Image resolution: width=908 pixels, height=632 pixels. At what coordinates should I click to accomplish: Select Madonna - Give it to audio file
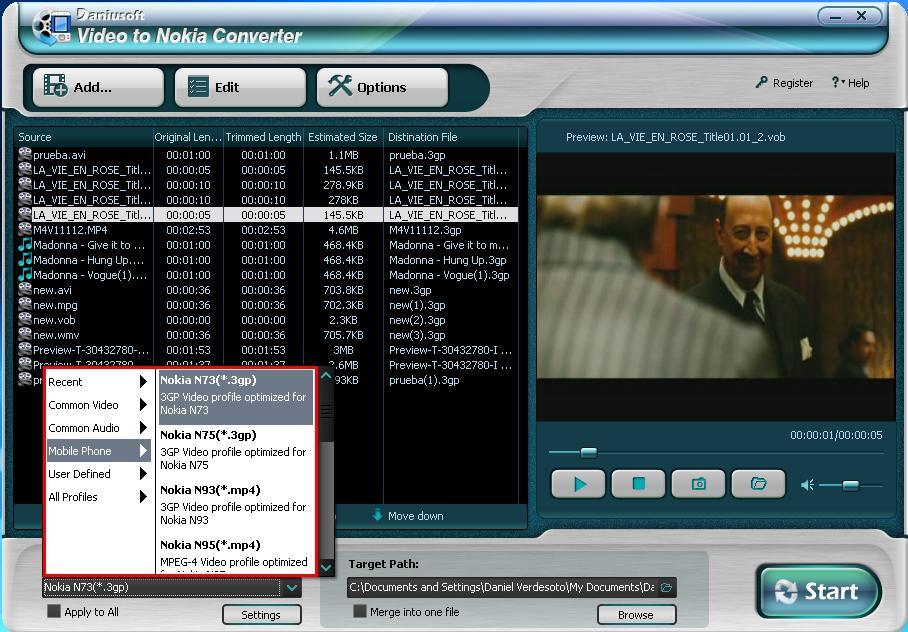click(267, 245)
